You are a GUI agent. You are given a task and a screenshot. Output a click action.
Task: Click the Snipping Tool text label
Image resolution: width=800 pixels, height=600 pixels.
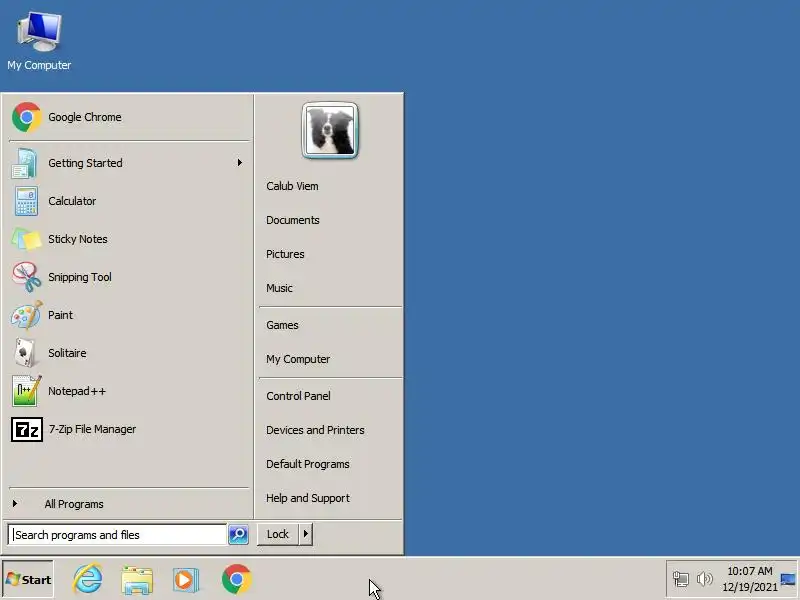(x=80, y=277)
